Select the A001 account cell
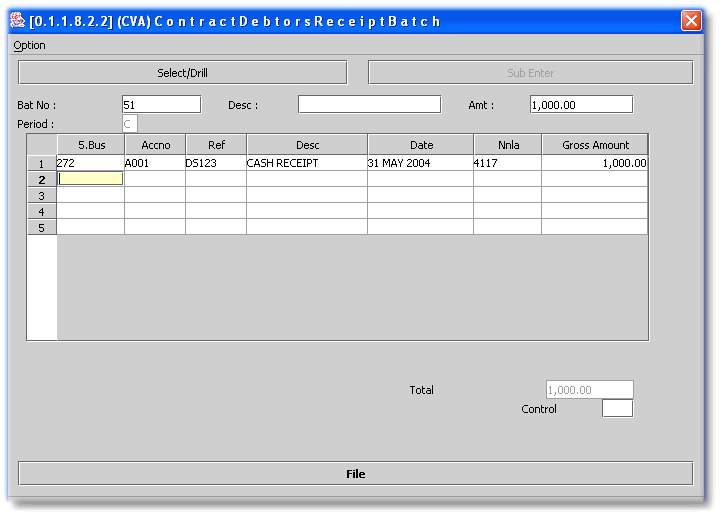The width and height of the screenshot is (724, 520). pos(155,163)
